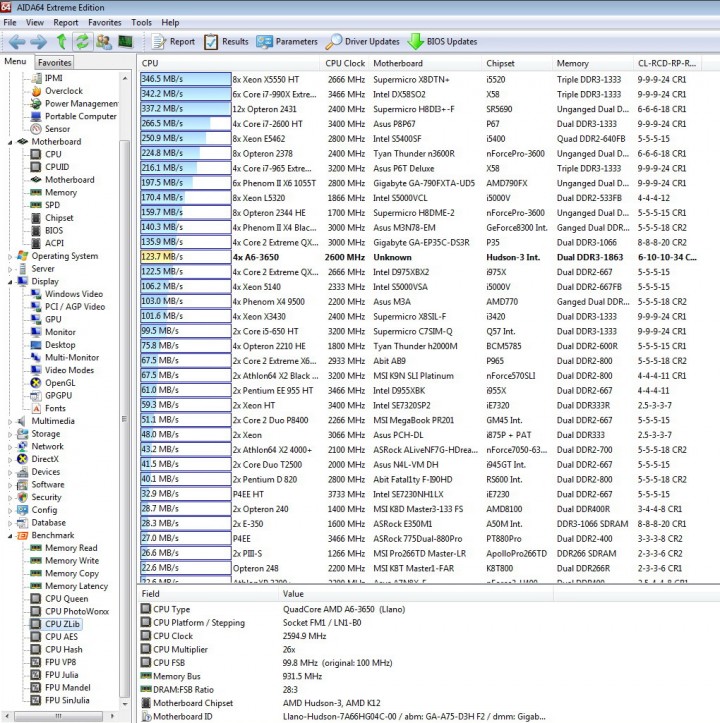The image size is (720, 723).
Task: Click the green monitor toolbar icon
Action: click(125, 41)
